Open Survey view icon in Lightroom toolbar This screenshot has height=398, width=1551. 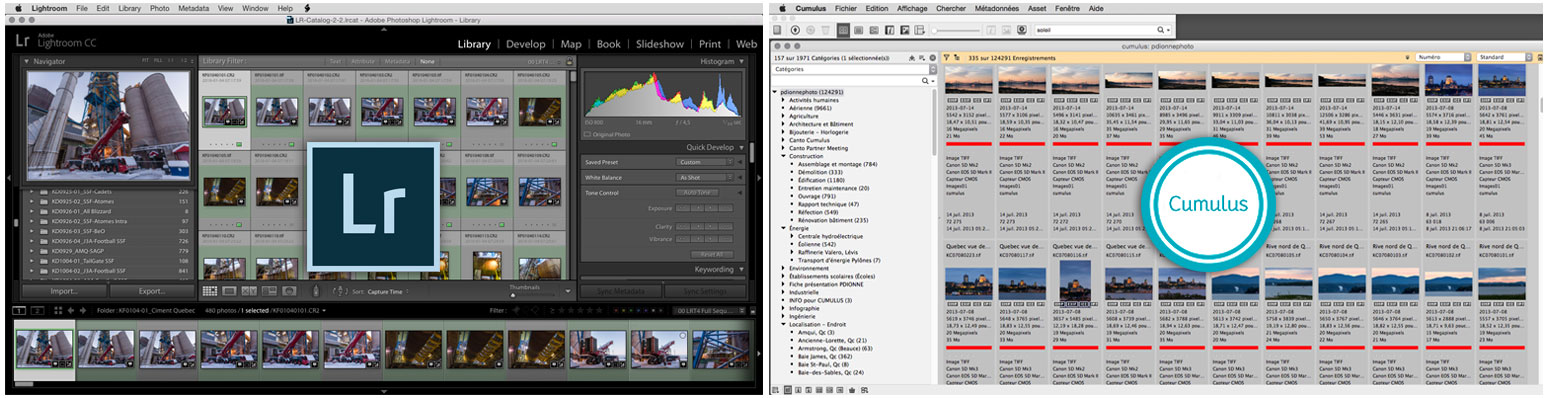point(269,291)
